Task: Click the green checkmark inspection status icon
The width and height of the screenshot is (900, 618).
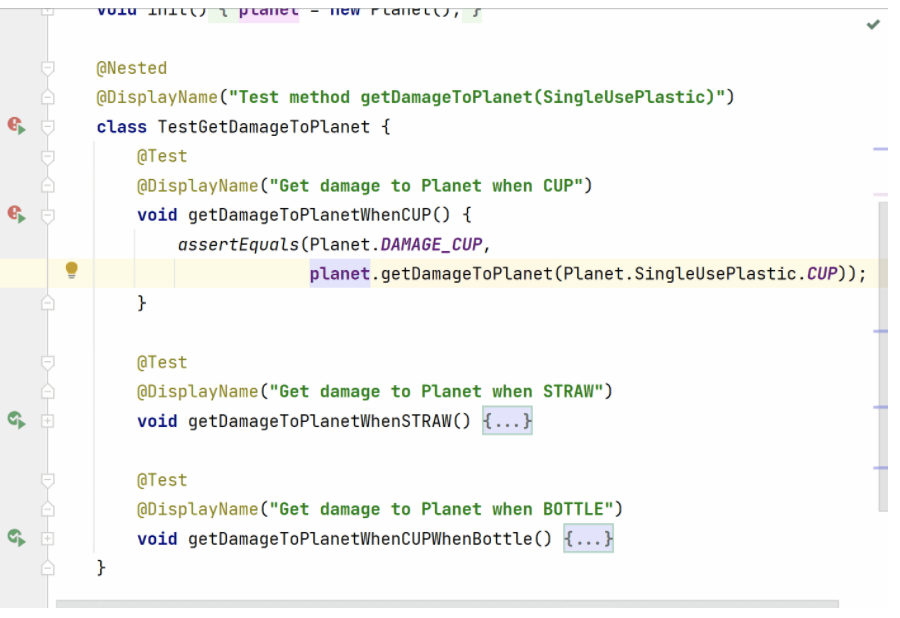Action: 873,25
